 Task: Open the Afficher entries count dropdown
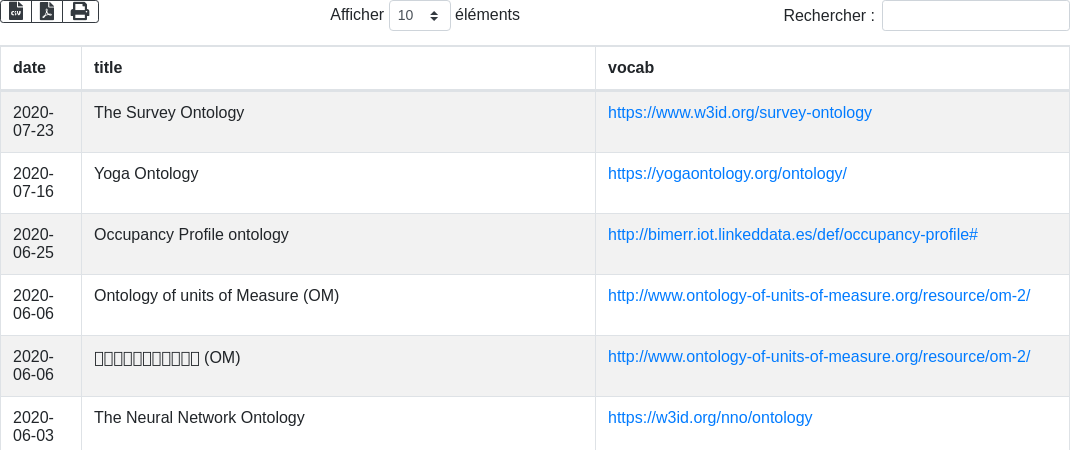pos(420,15)
